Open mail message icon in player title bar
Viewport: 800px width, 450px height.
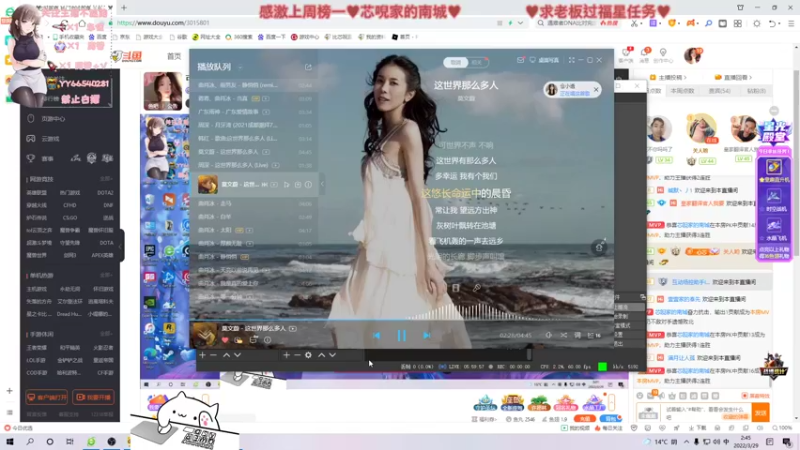[520, 60]
